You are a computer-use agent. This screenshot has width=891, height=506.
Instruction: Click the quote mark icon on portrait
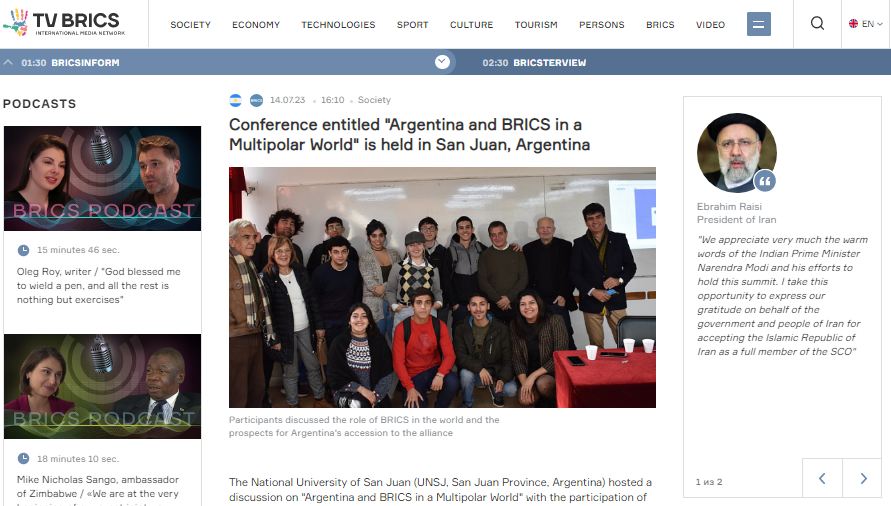point(765,181)
